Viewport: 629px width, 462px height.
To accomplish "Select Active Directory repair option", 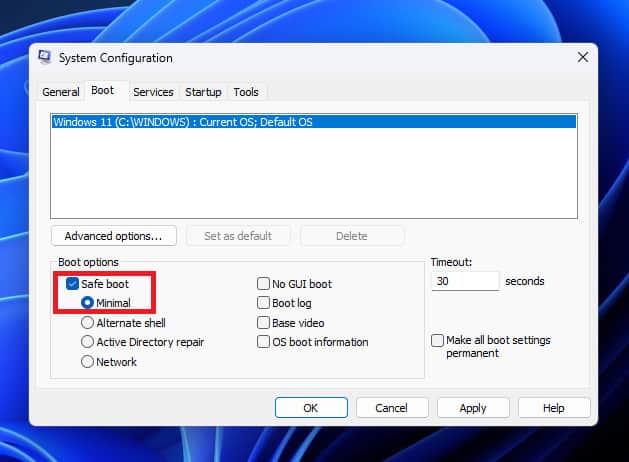I will 88,342.
